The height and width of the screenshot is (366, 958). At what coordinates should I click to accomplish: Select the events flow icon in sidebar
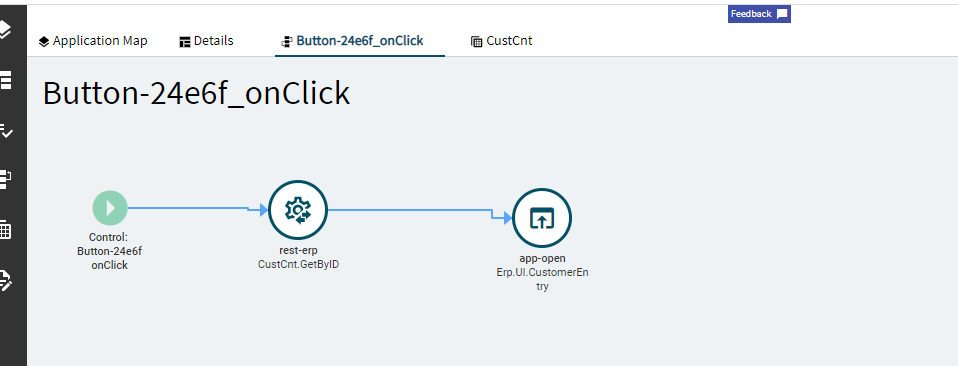click(5, 179)
